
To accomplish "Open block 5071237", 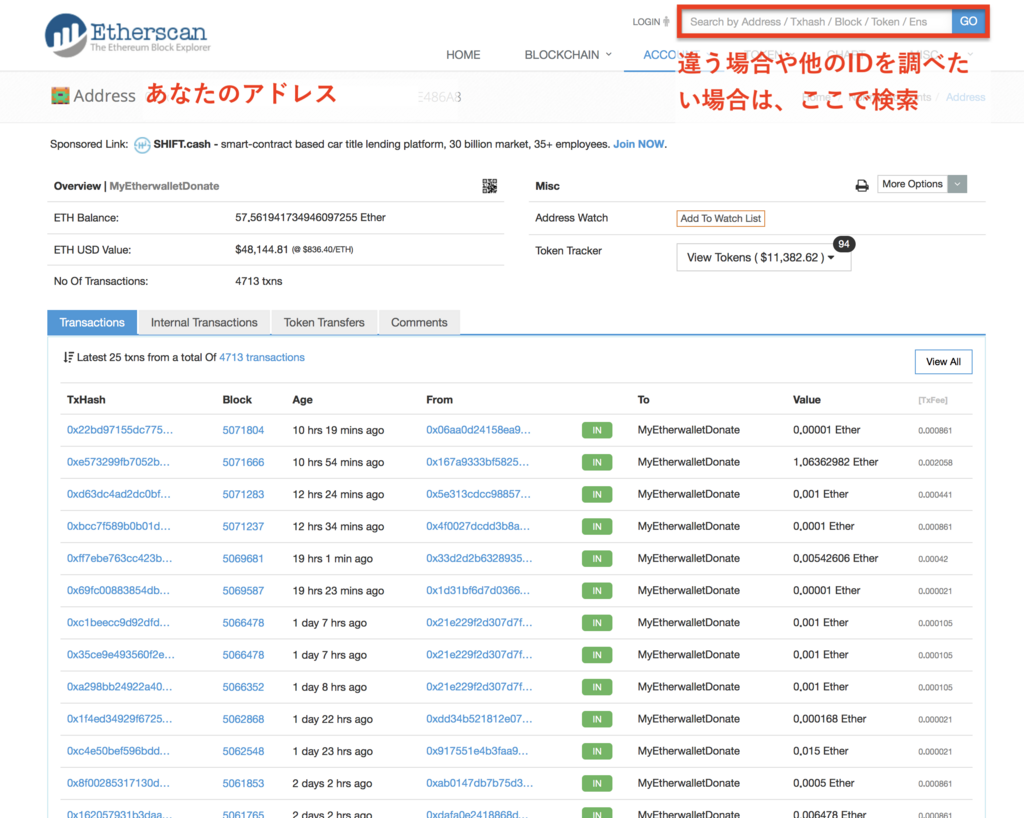I will click(x=243, y=526).
